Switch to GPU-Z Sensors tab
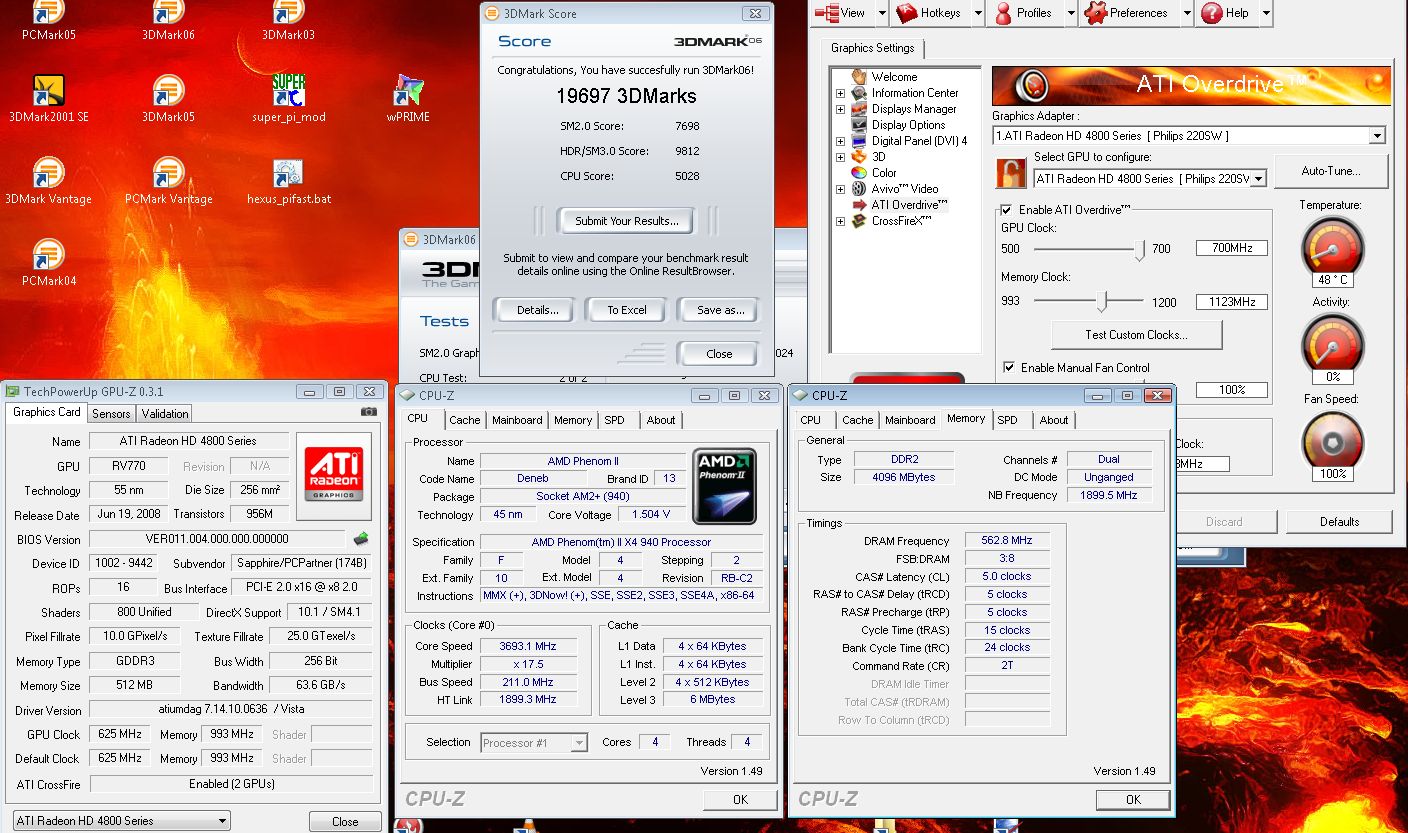The width and height of the screenshot is (1408, 833). (x=111, y=414)
